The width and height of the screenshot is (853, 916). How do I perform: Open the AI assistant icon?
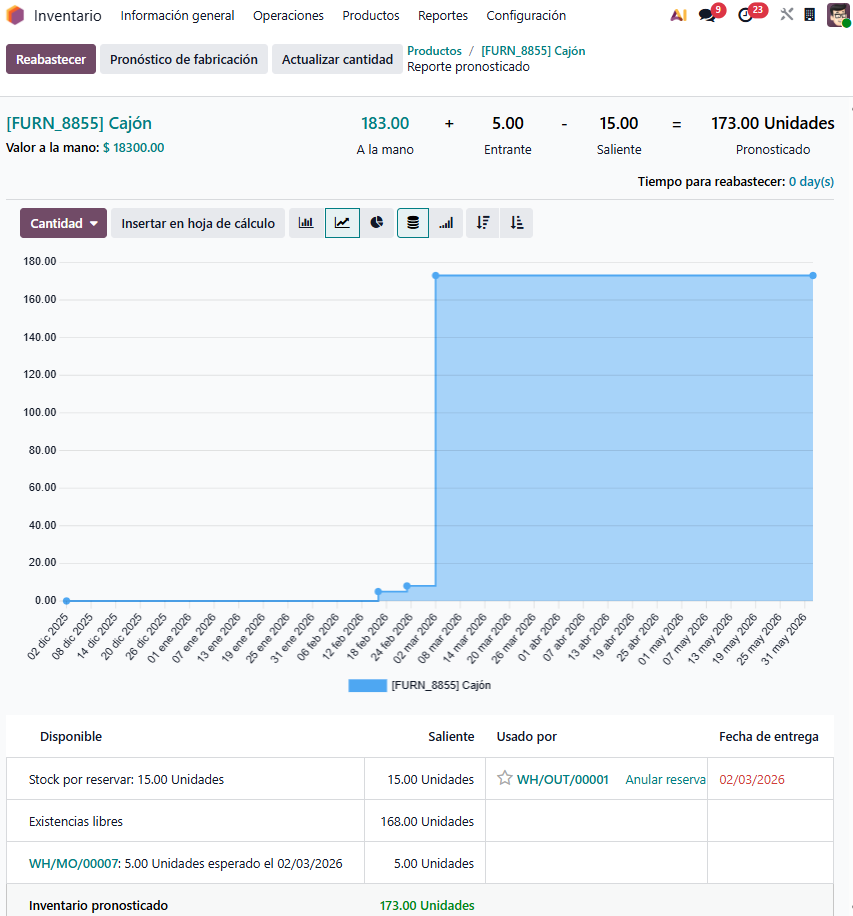(678, 16)
